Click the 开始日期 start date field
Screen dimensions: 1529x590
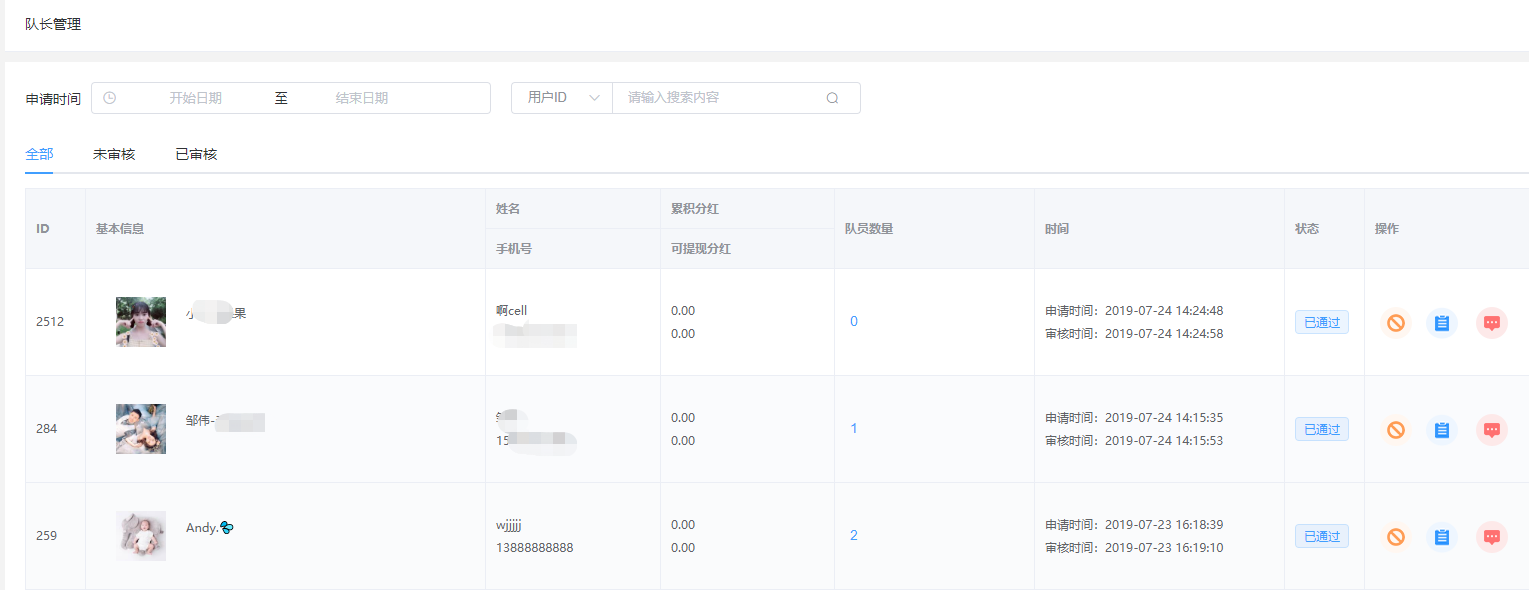(195, 98)
